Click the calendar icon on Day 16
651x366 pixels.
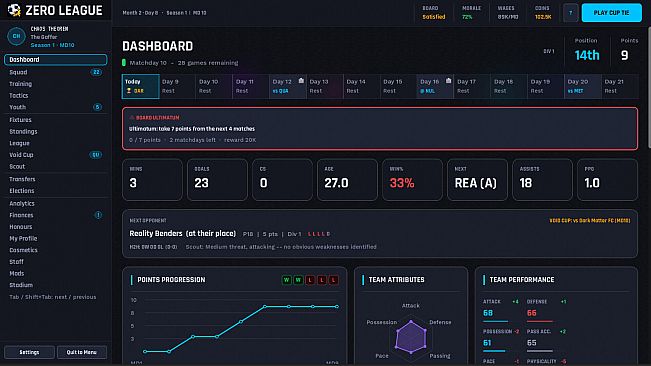(x=448, y=81)
